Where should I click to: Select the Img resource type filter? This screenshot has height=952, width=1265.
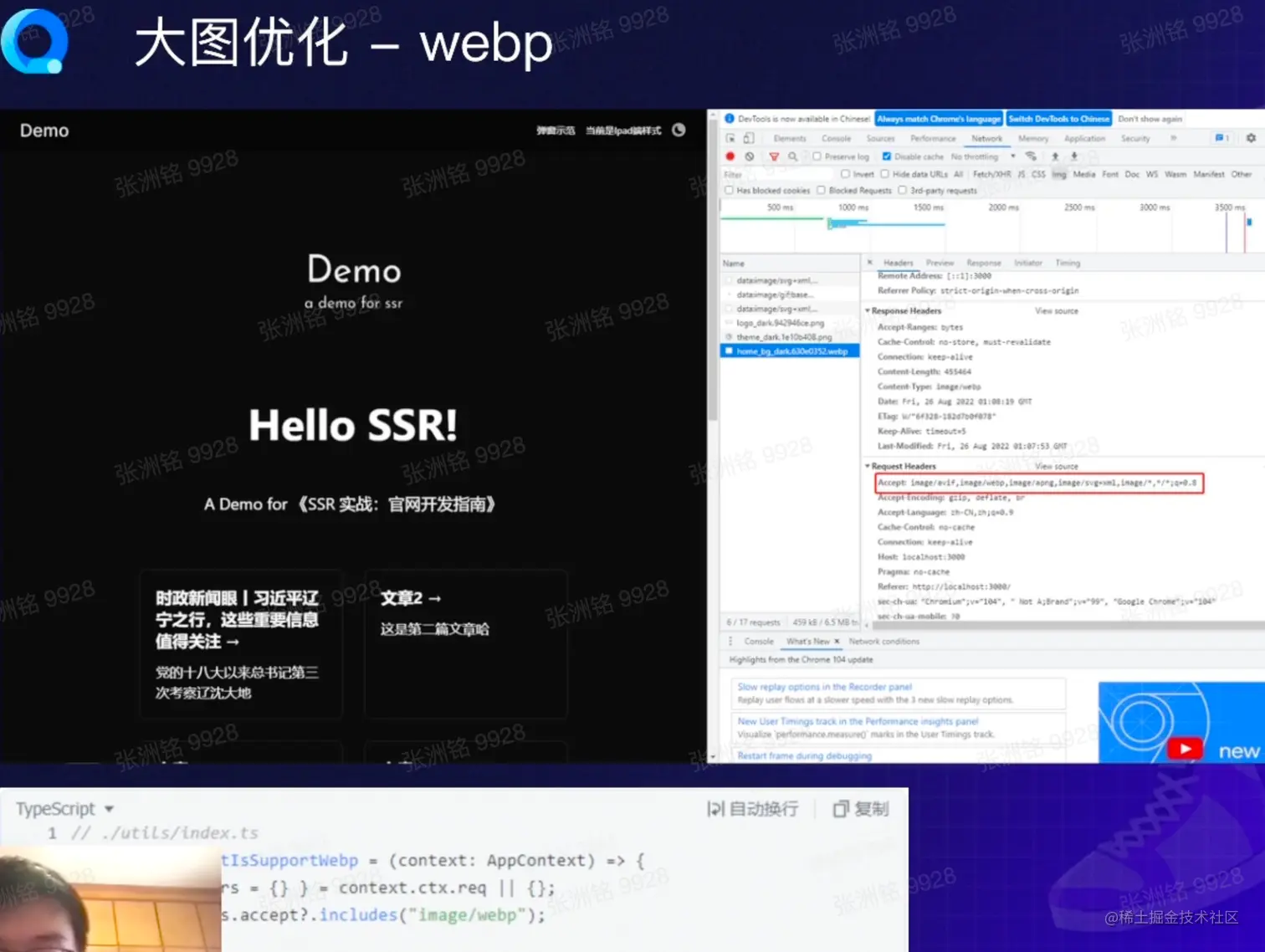1059,174
